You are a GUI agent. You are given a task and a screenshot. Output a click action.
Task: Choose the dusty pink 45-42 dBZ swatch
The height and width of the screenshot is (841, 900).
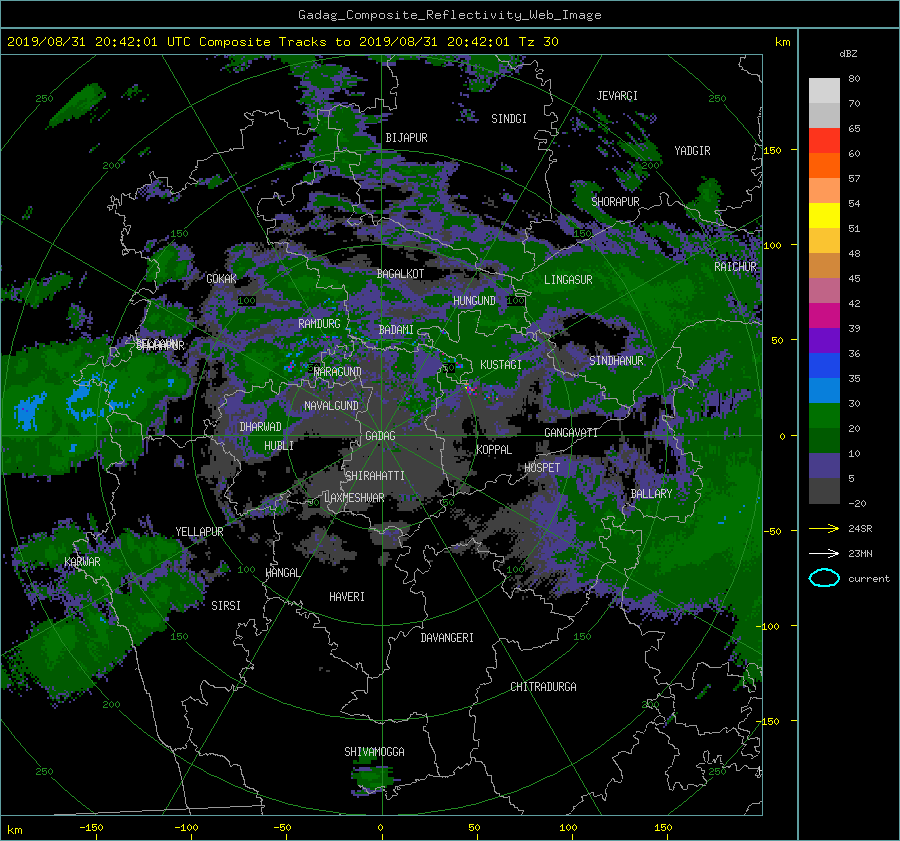click(x=824, y=290)
